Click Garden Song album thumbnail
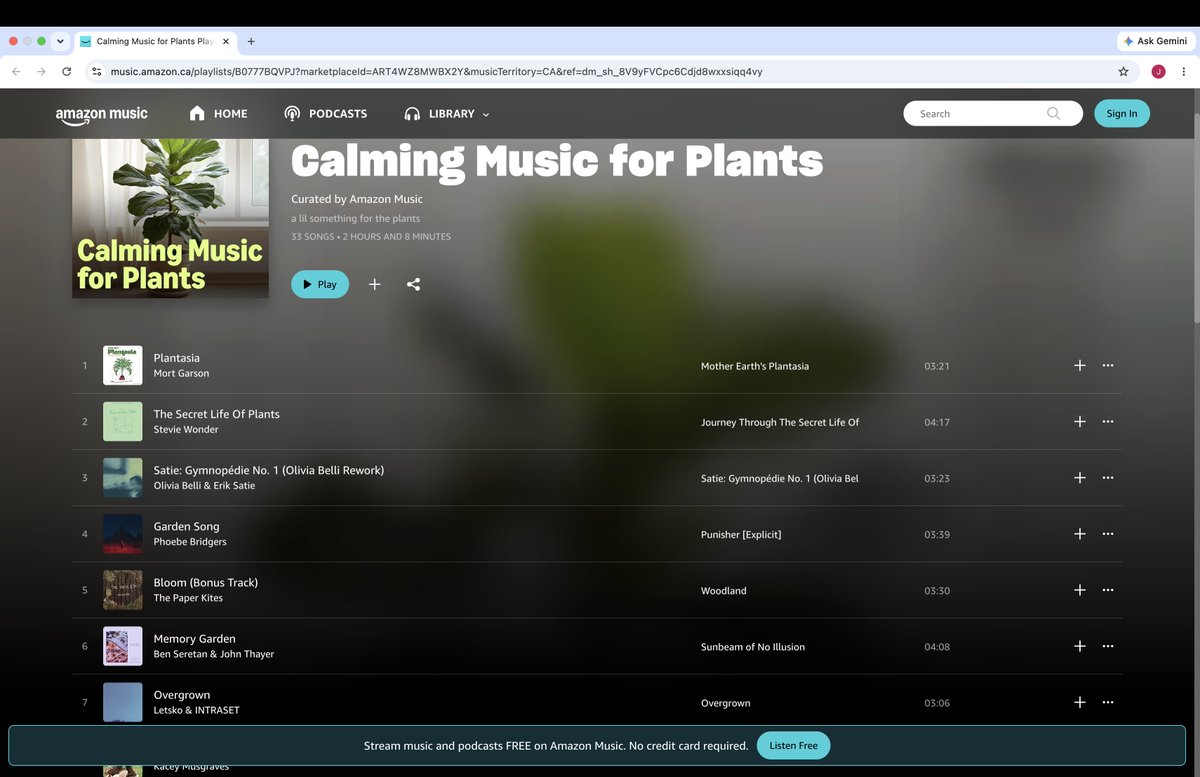 123,534
